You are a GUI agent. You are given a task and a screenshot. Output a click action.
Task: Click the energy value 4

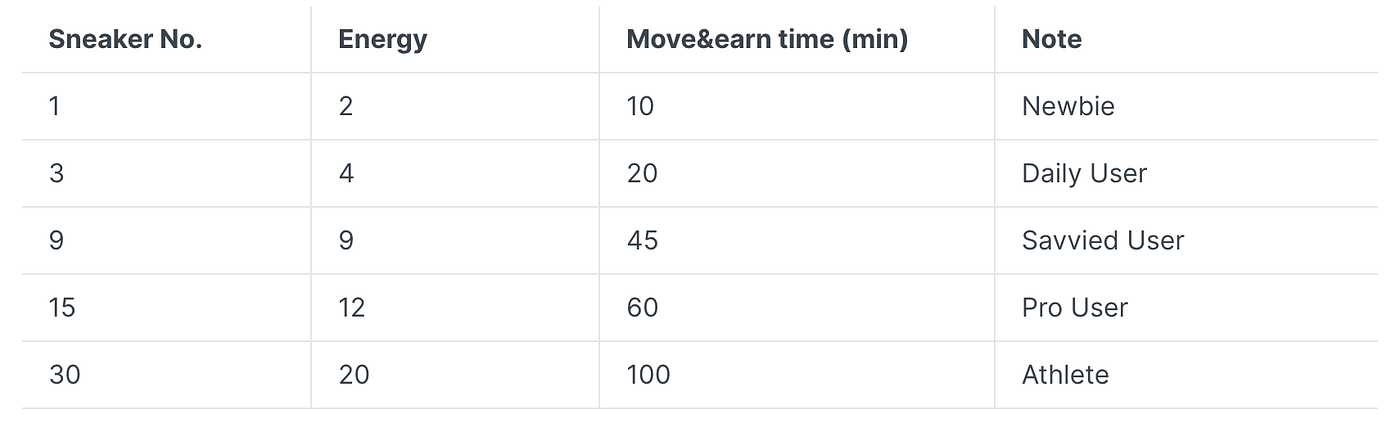click(346, 173)
